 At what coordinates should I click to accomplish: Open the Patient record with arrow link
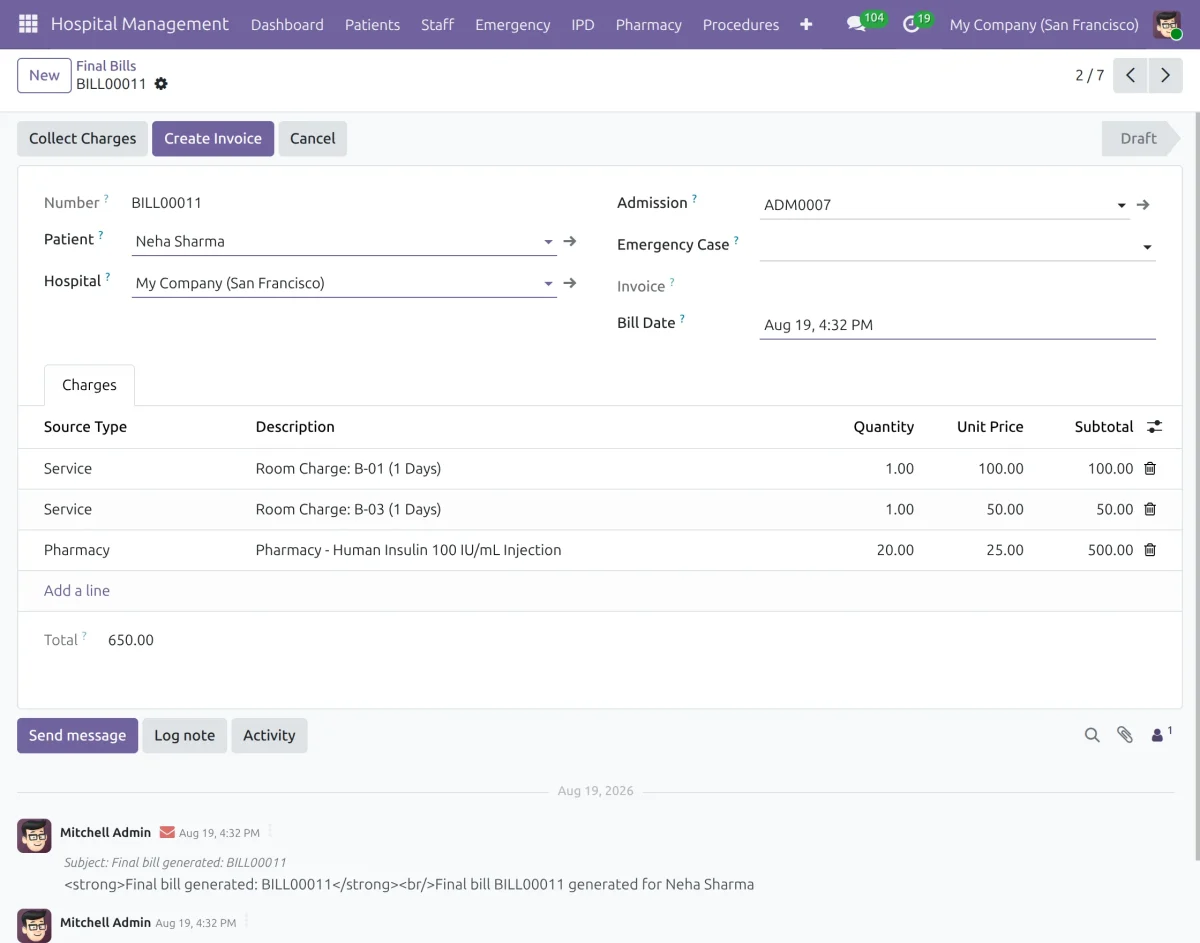(x=570, y=241)
